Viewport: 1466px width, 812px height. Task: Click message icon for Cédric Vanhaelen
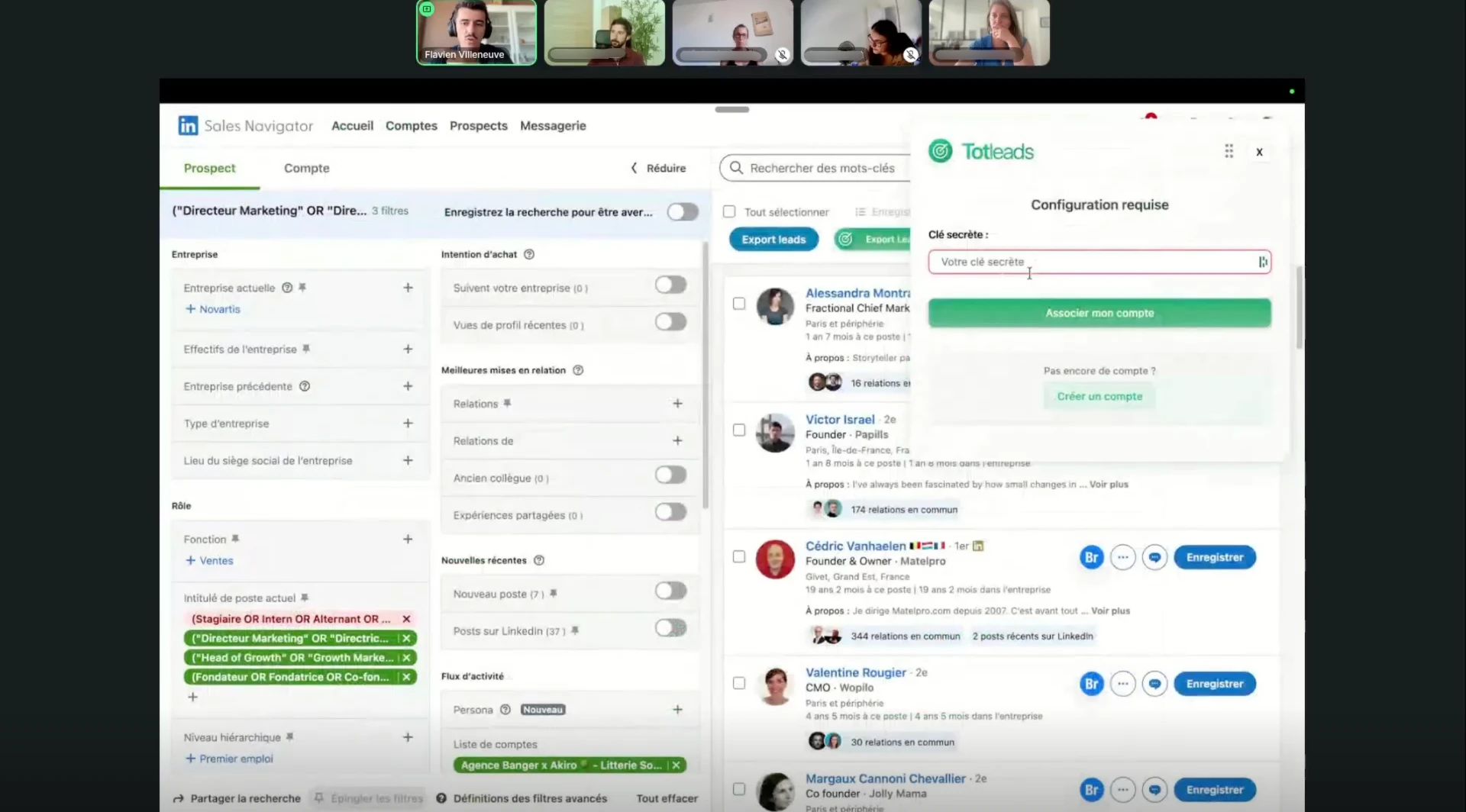click(1154, 558)
